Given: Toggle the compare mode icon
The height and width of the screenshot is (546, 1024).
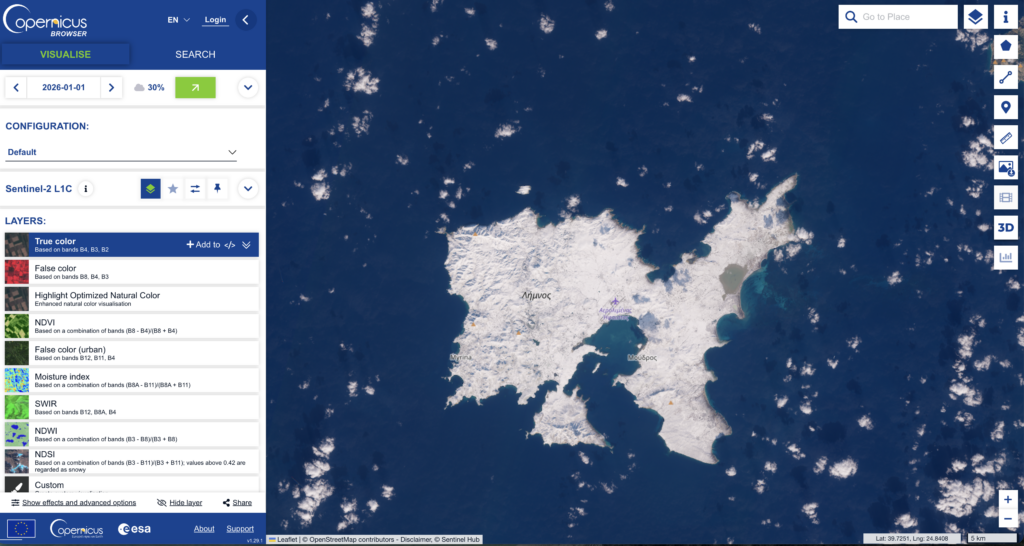Looking at the screenshot, I should pyautogui.click(x=195, y=188).
